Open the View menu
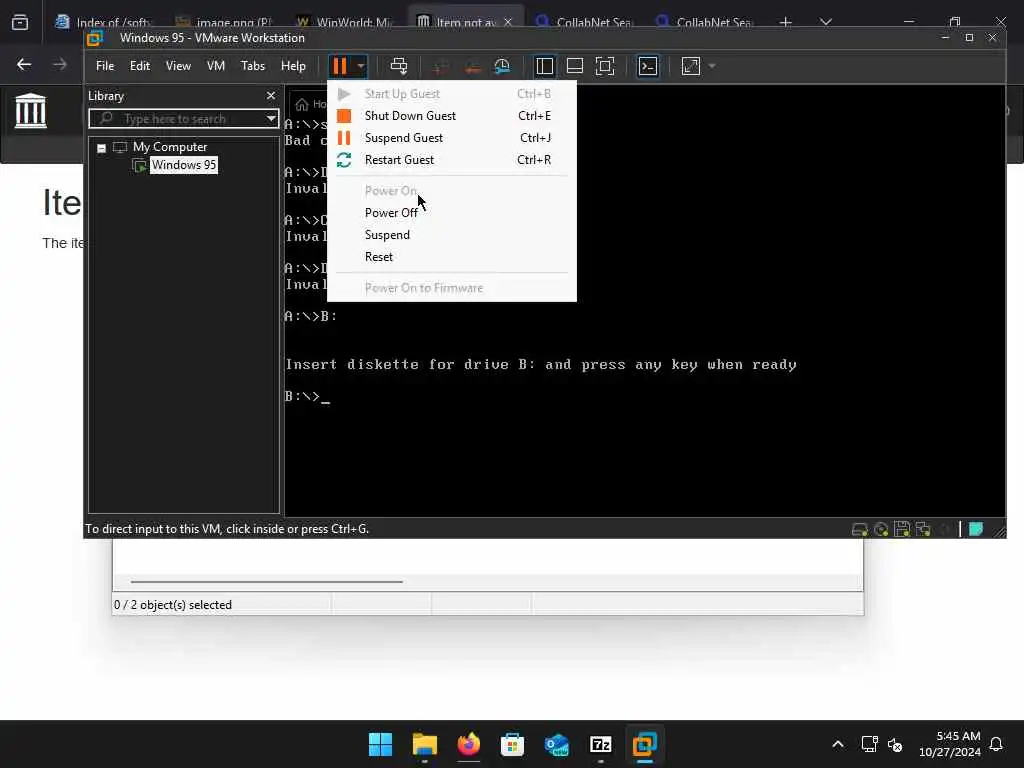The width and height of the screenshot is (1024, 768). click(178, 66)
